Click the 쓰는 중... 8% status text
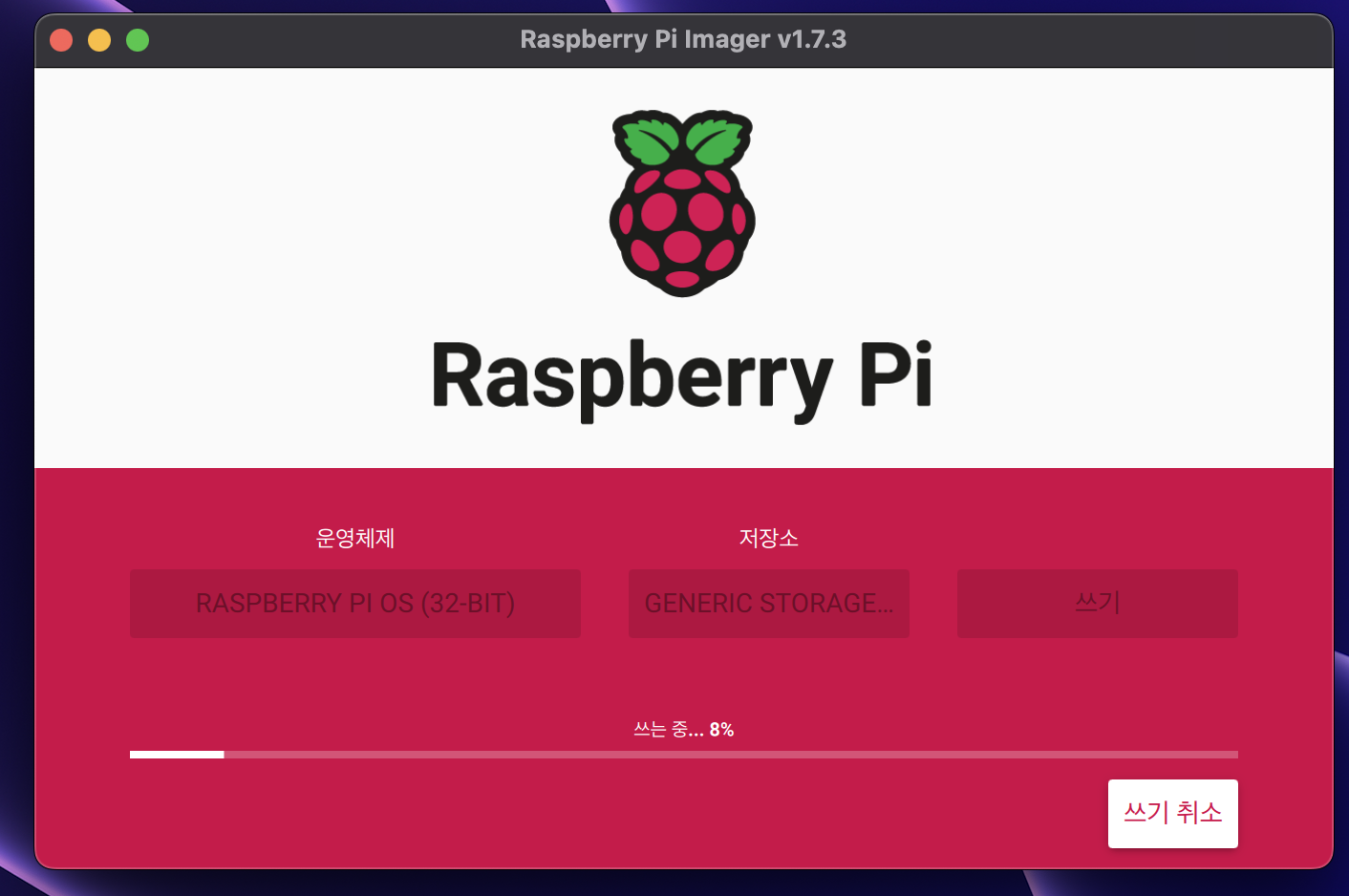1349x896 pixels. point(683,730)
